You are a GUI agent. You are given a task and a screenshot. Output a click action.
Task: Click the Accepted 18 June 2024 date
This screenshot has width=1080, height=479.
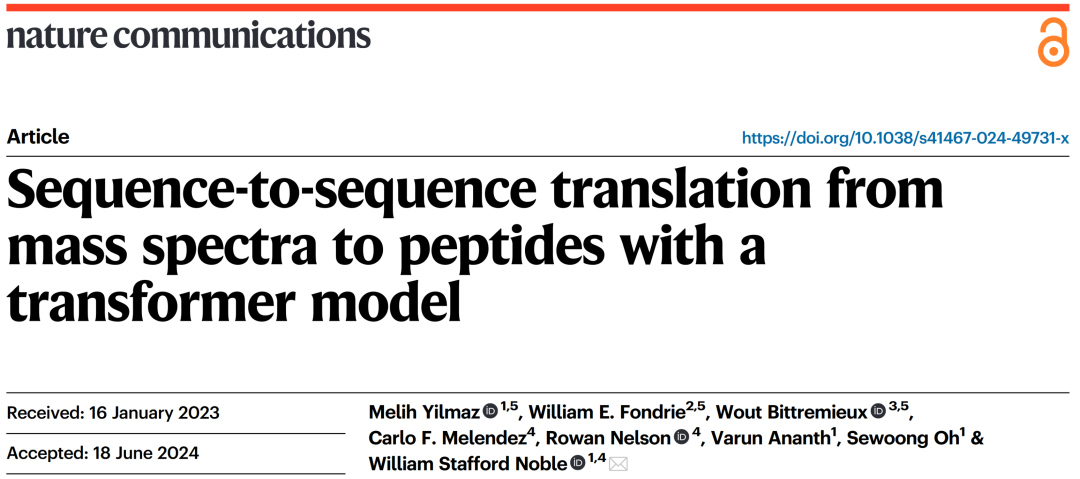pos(103,453)
